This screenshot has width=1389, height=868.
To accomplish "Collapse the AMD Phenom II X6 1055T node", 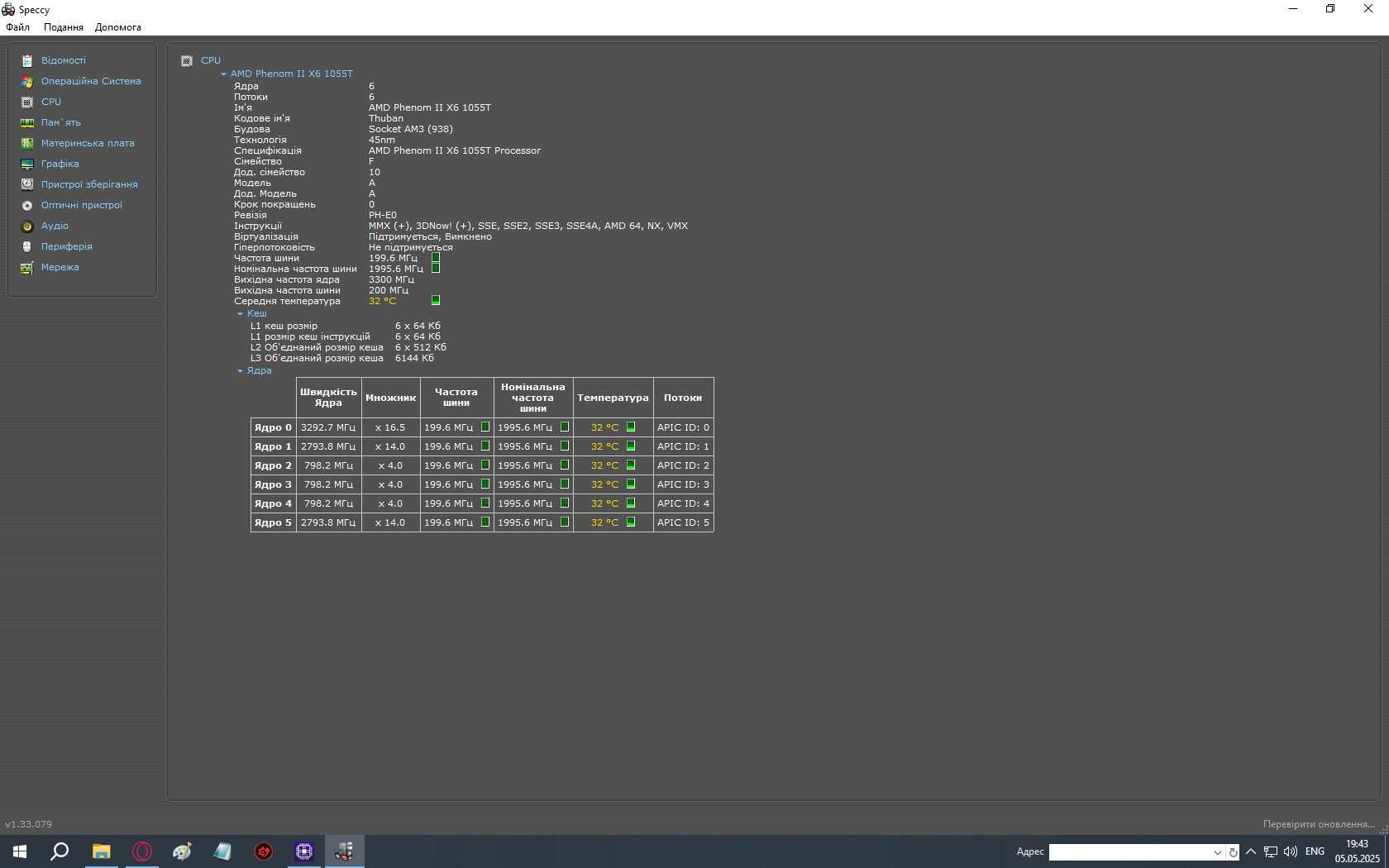I will pyautogui.click(x=223, y=74).
